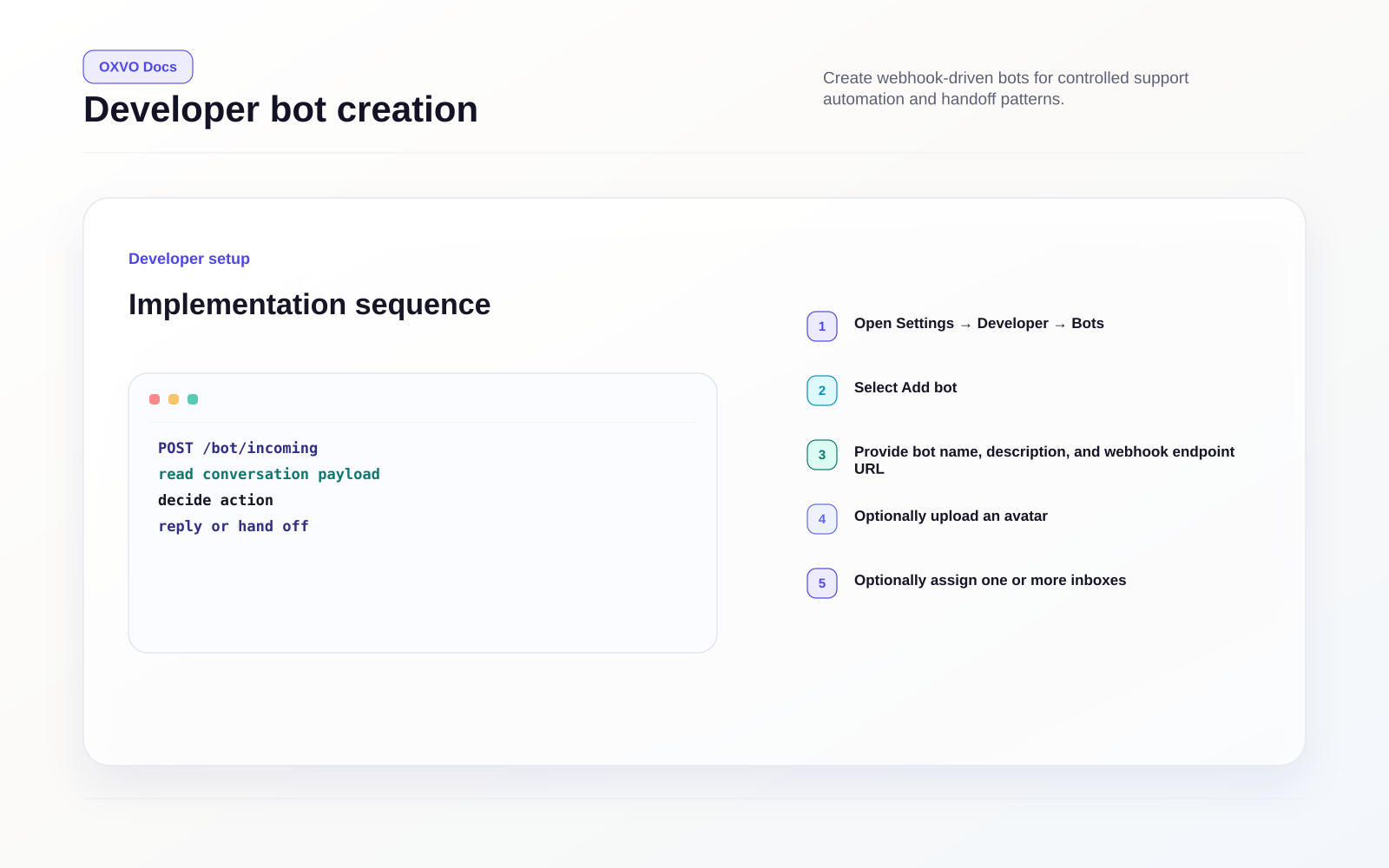Click the step 4 number badge
1389x868 pixels.
coord(822,519)
